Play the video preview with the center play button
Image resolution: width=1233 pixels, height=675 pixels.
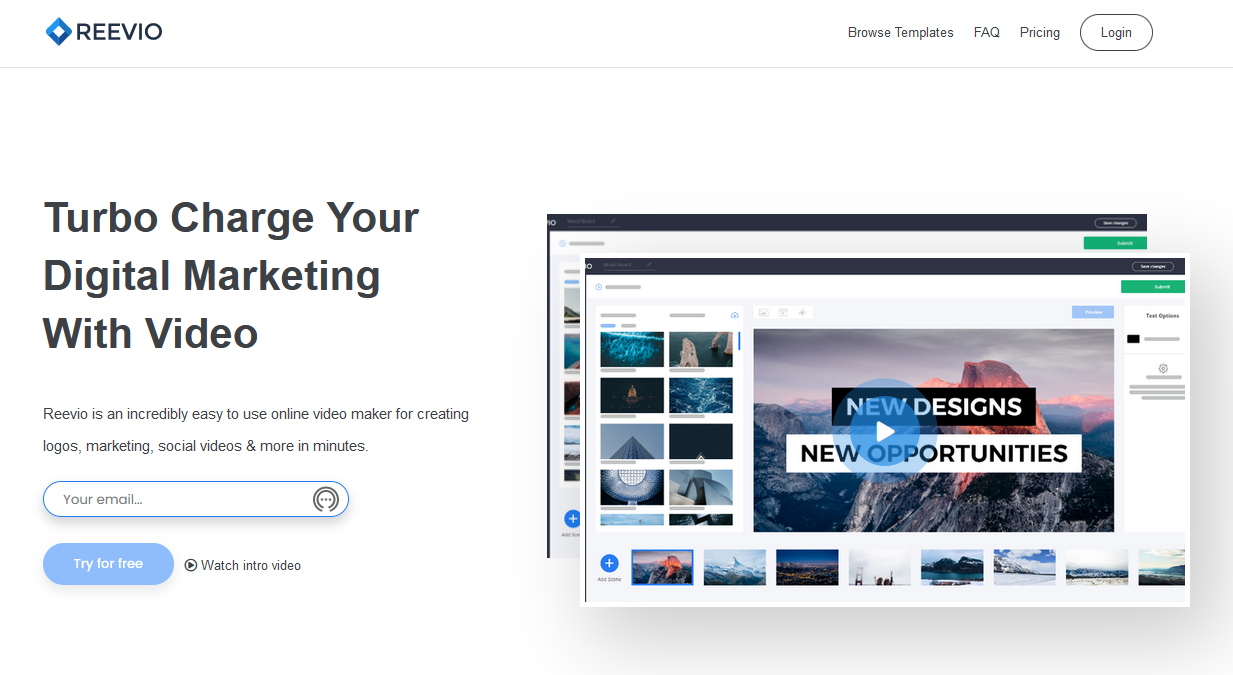click(885, 431)
